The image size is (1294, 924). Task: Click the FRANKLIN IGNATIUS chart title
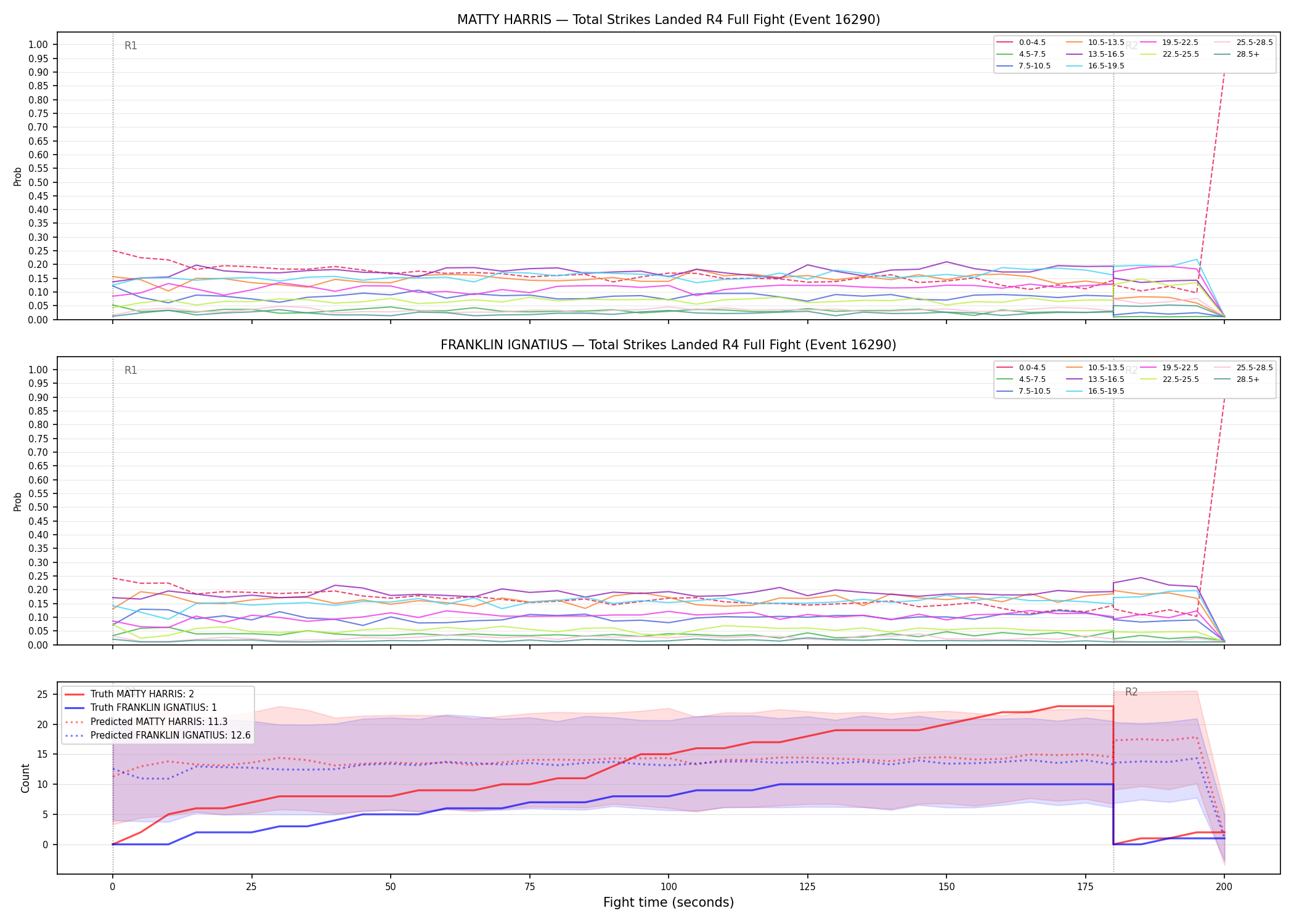tap(669, 345)
